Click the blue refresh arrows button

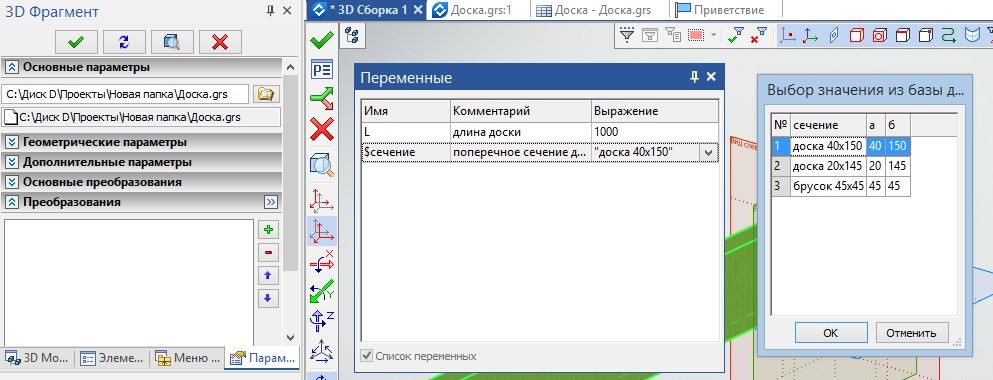point(124,42)
